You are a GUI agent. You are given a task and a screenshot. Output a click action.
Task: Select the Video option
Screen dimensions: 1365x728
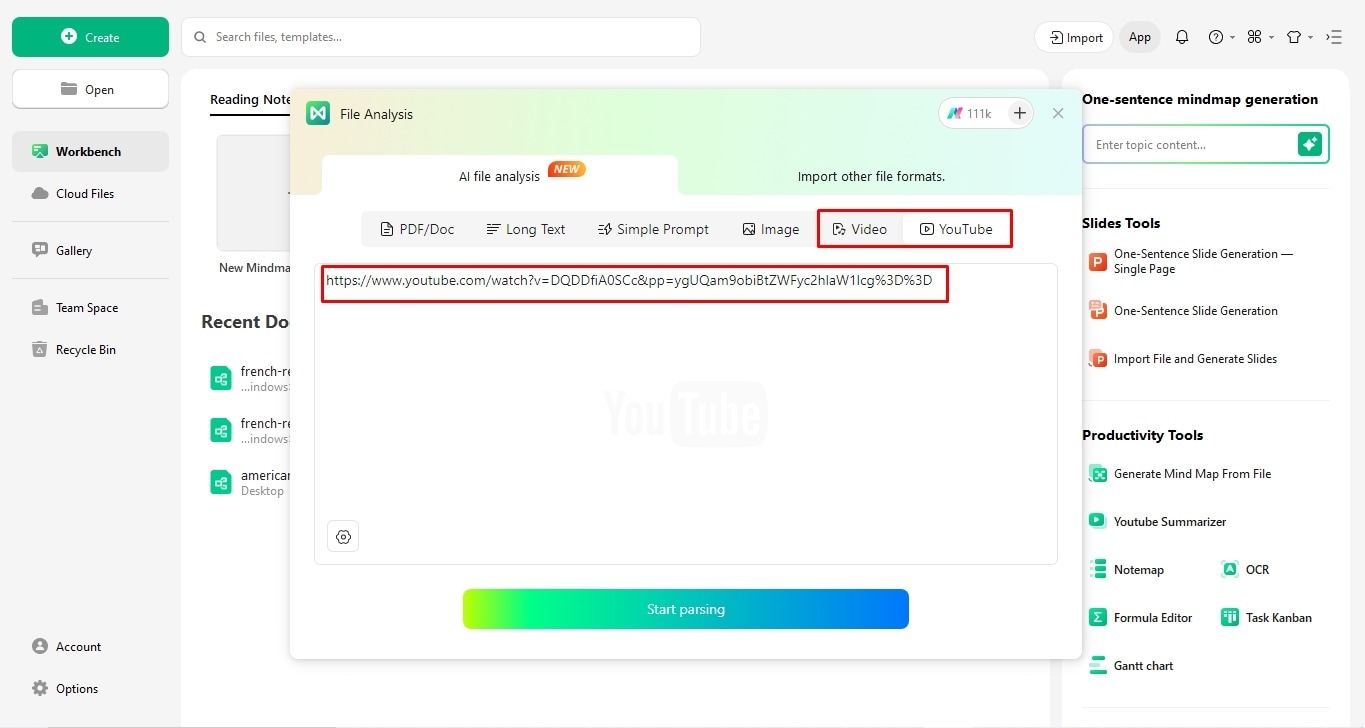[860, 229]
